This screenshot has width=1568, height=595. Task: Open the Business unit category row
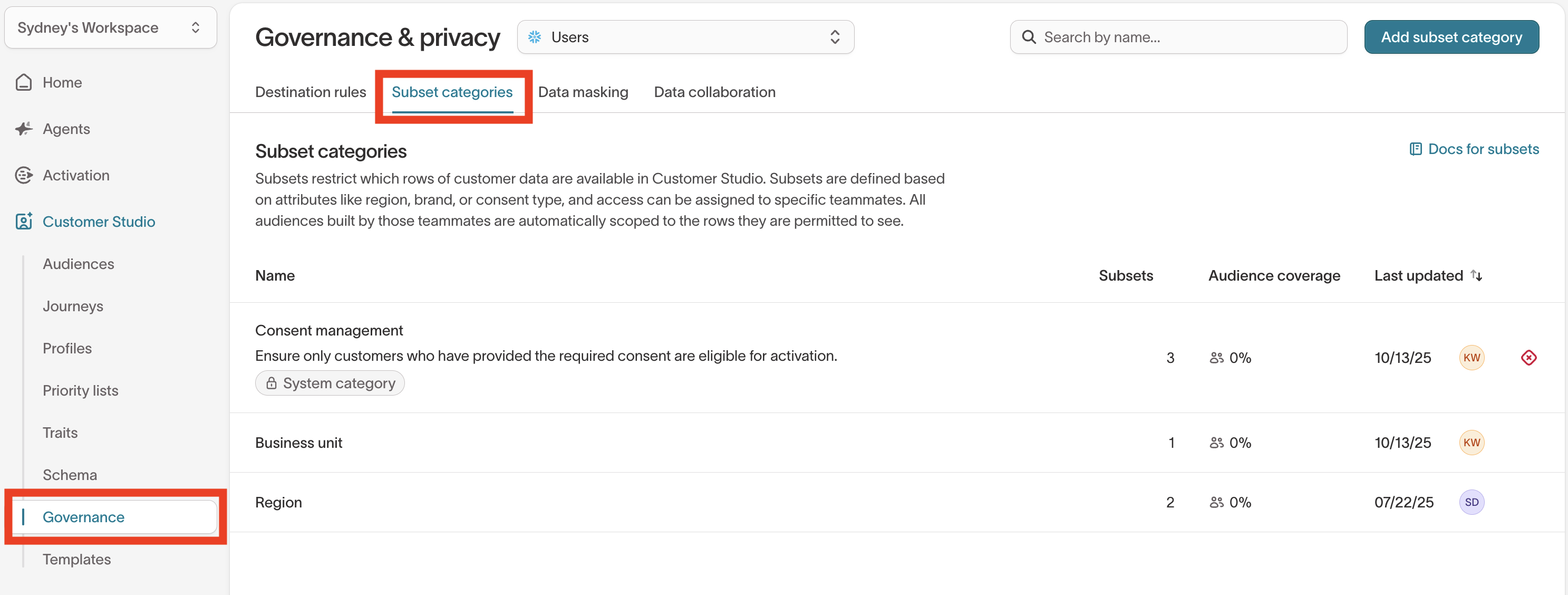(298, 443)
